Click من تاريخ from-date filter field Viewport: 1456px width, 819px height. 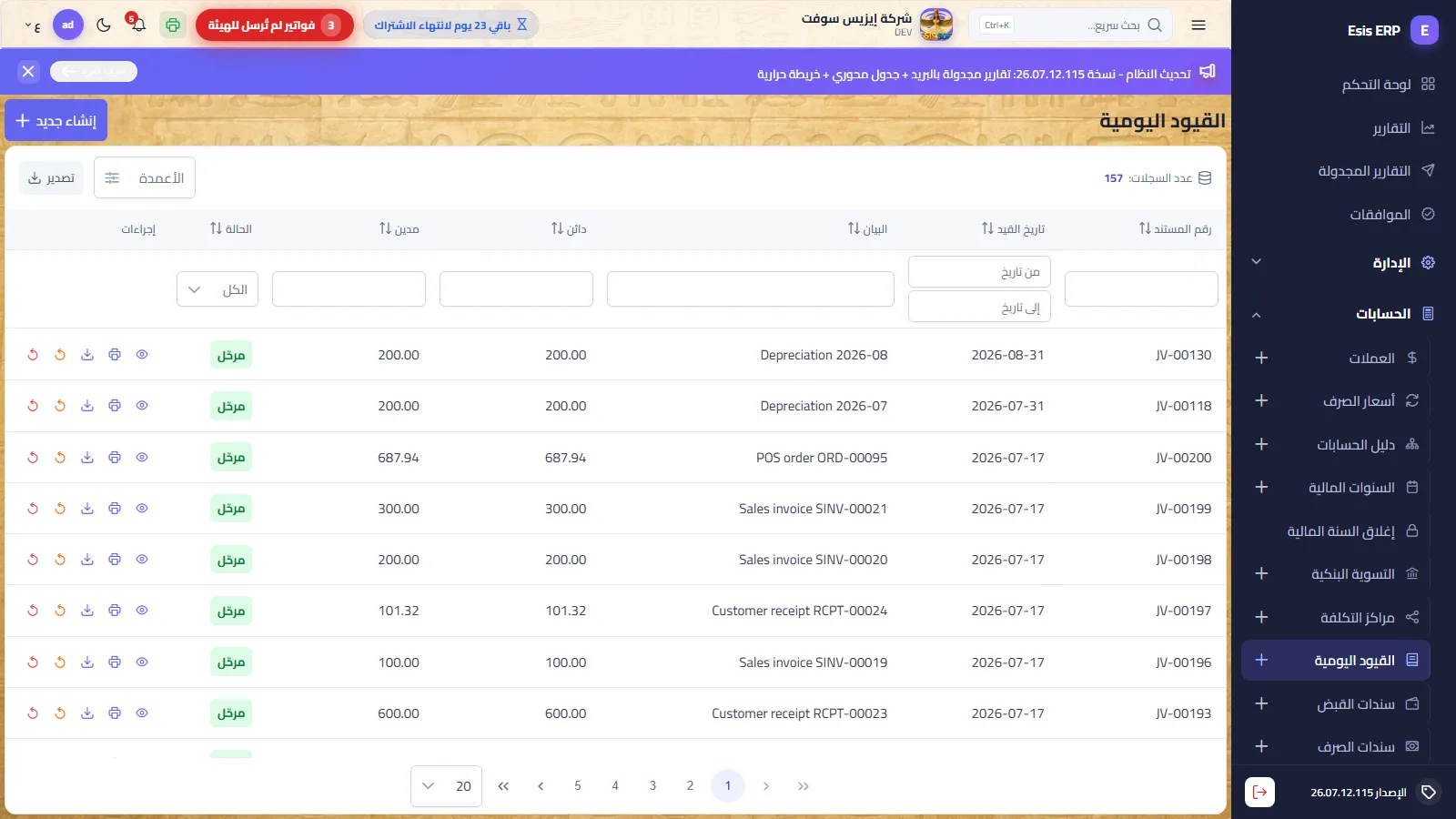[x=979, y=271]
